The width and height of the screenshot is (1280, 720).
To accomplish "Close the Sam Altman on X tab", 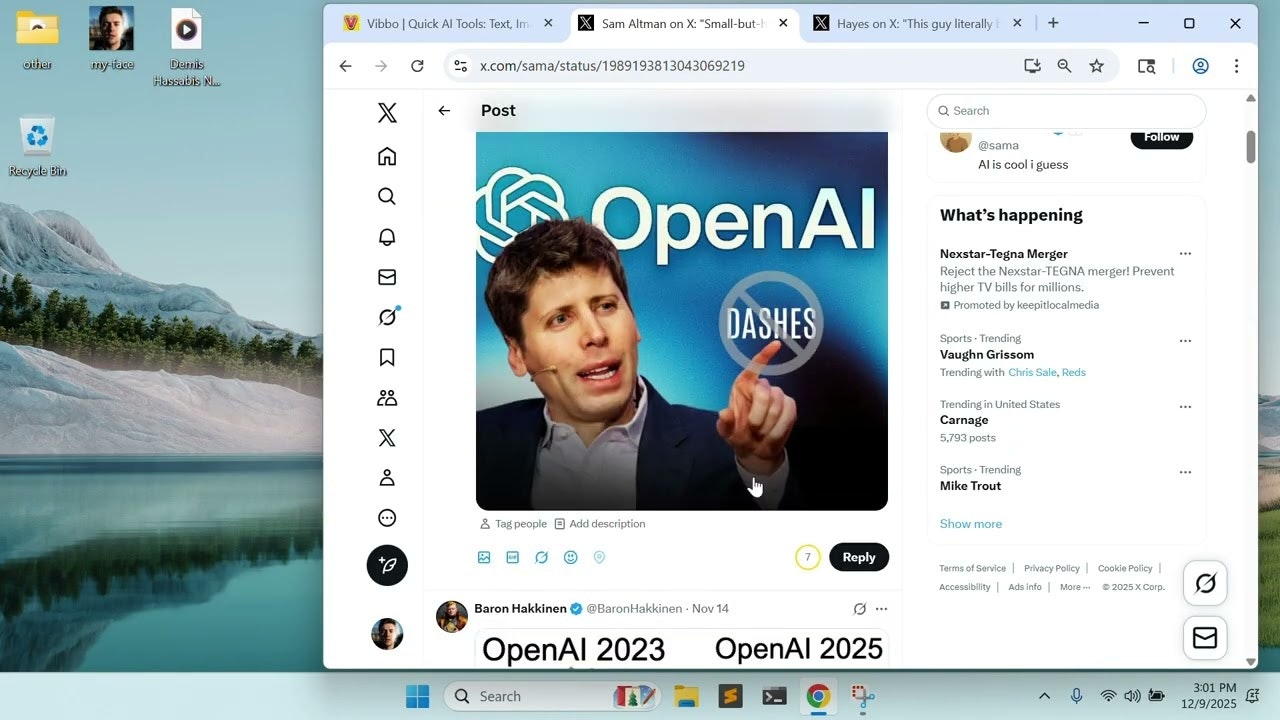I will [x=783, y=23].
